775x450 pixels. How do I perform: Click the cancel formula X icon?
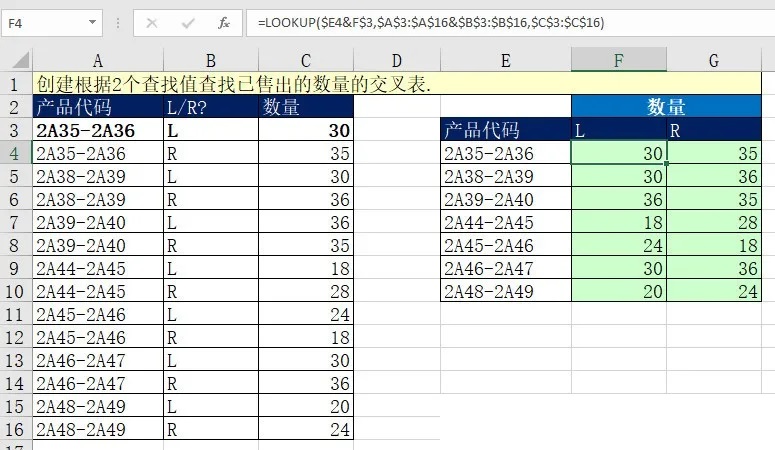pos(152,23)
